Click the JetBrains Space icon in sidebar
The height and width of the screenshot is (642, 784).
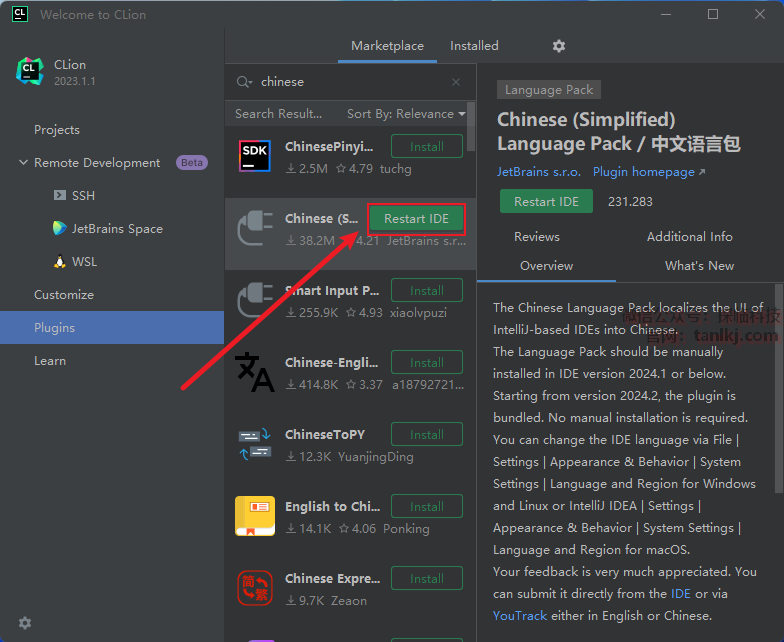[60, 228]
